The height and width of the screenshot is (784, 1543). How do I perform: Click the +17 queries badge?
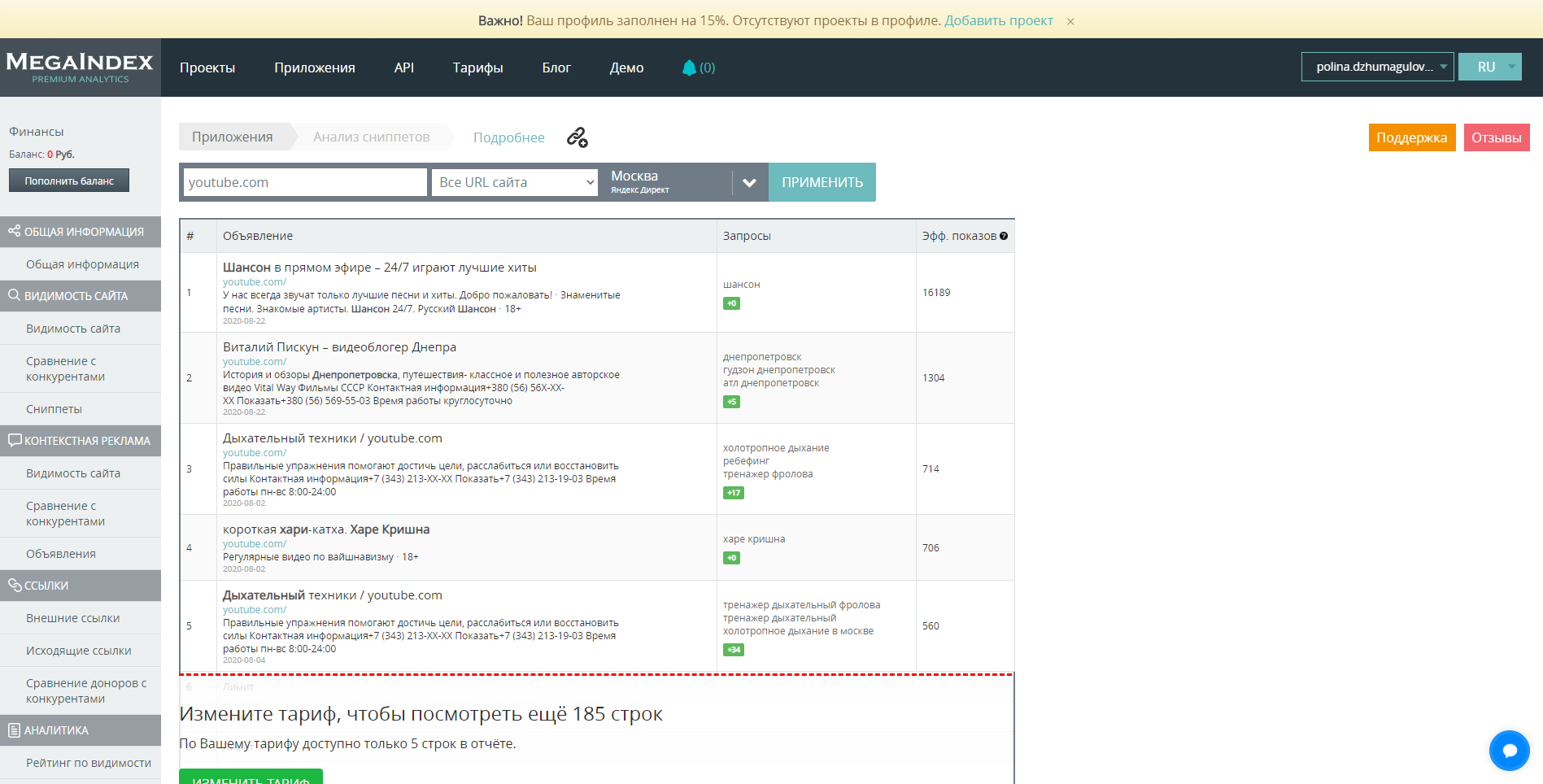[x=734, y=493]
